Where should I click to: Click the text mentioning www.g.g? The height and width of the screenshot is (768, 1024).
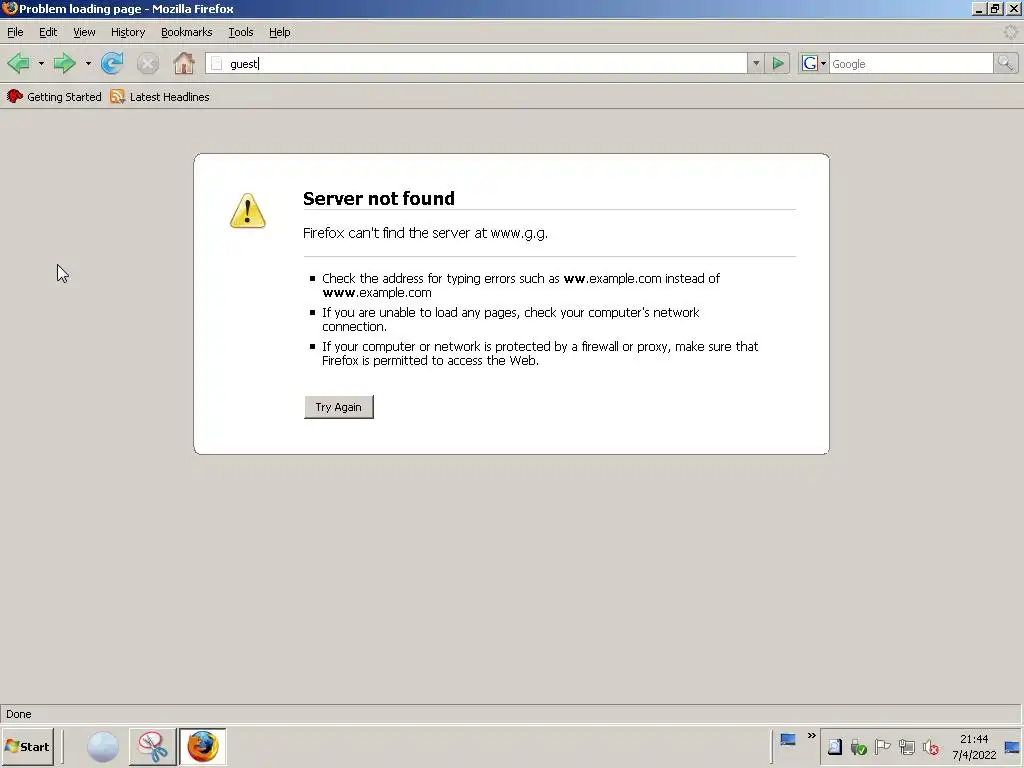click(x=425, y=233)
